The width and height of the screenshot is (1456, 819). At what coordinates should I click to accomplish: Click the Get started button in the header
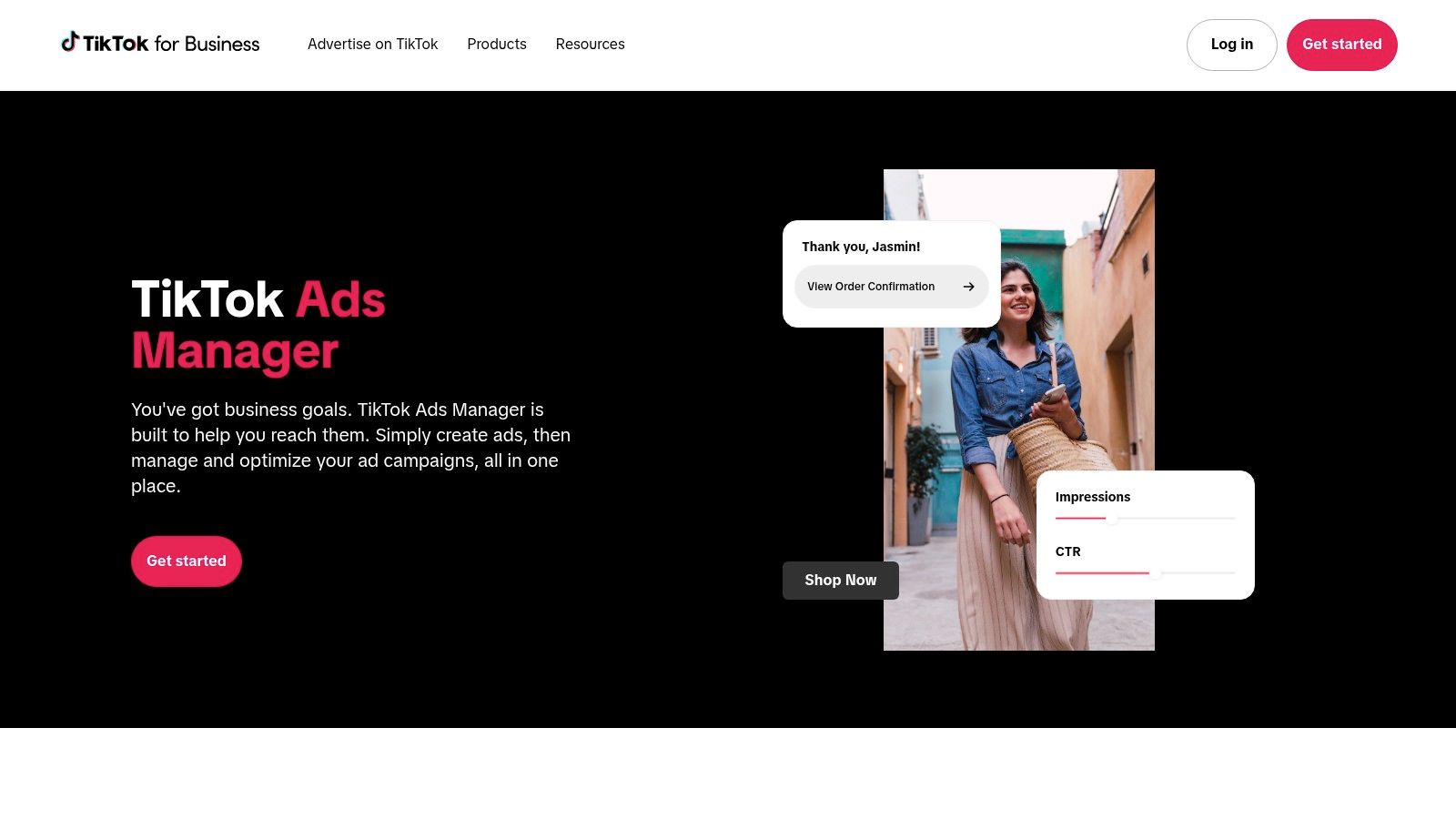click(1341, 44)
